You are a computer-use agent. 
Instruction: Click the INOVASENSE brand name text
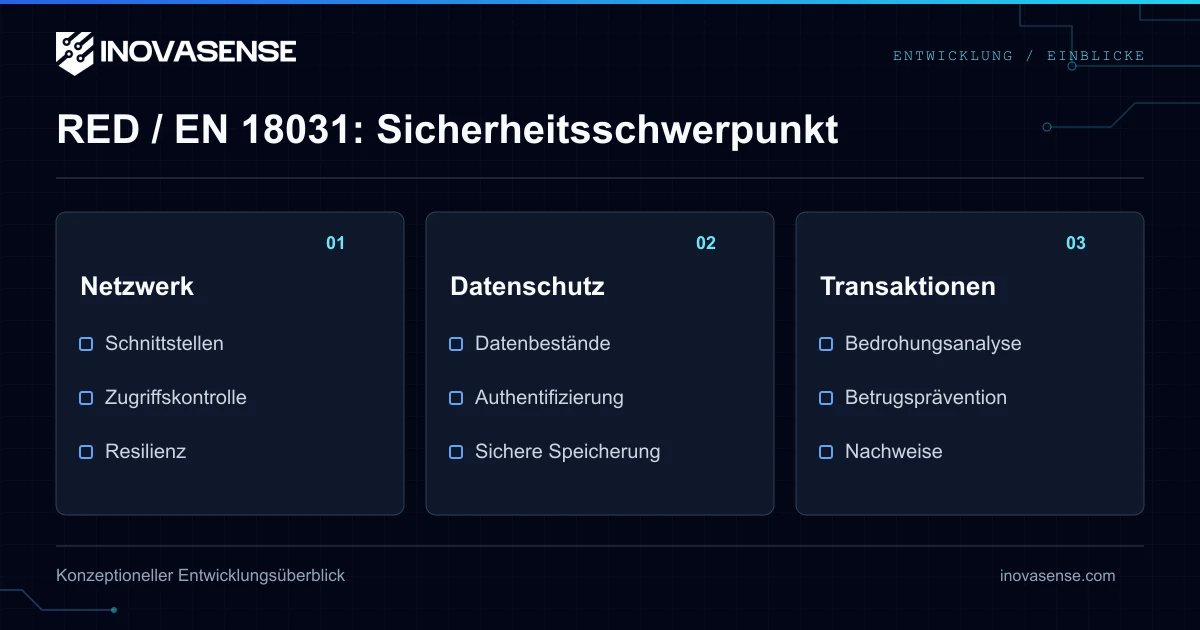[198, 51]
